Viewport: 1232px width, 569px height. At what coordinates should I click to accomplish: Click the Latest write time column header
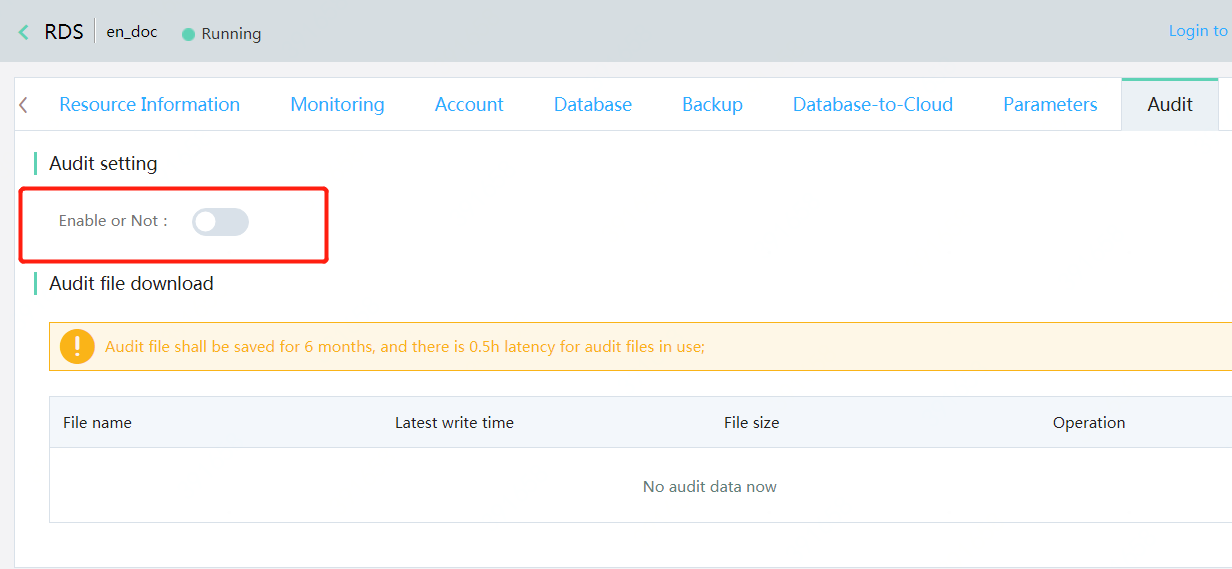click(x=454, y=423)
